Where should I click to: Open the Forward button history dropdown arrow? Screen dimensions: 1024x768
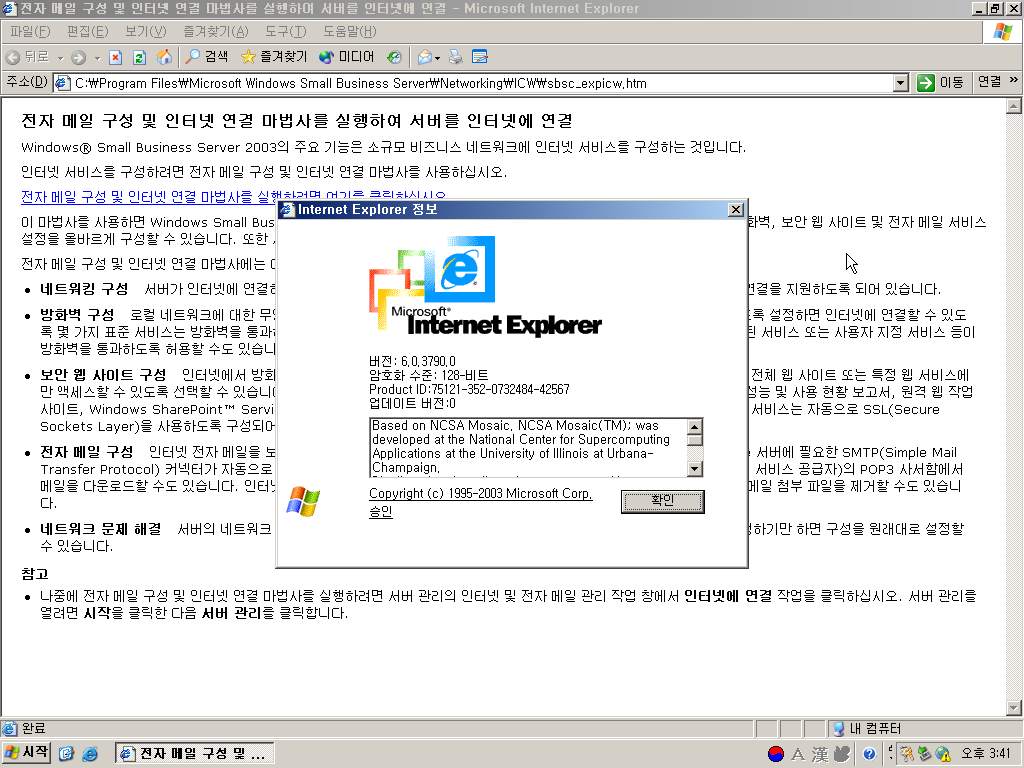coord(97,58)
